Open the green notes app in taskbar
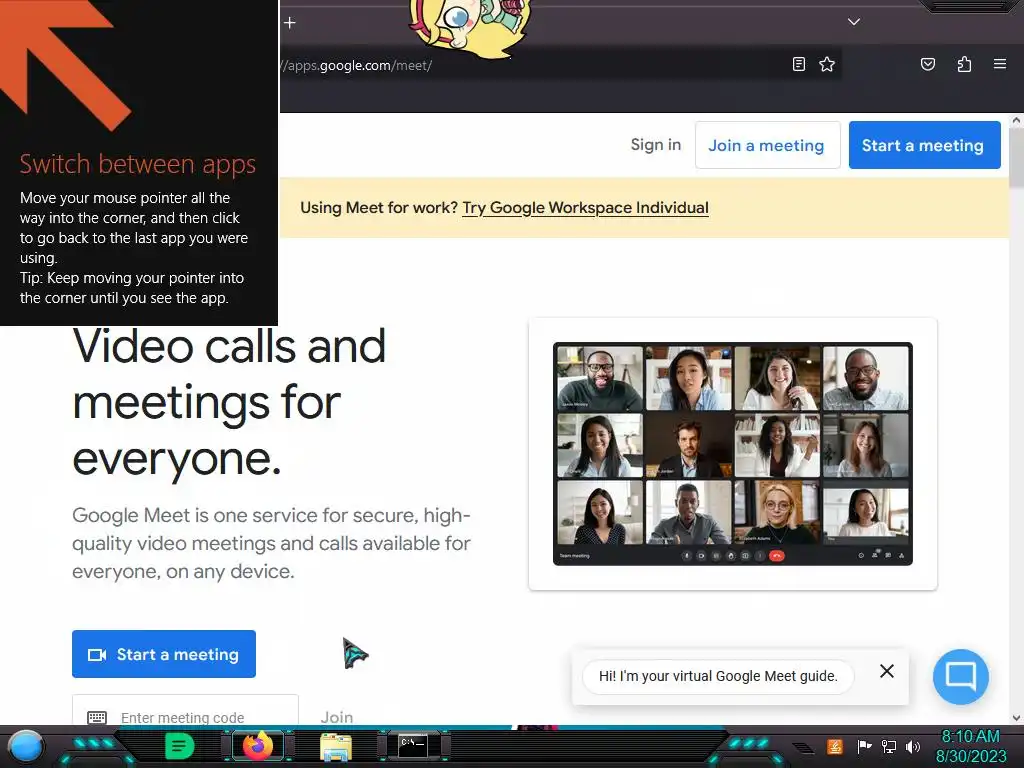The height and width of the screenshot is (768, 1024). [179, 746]
